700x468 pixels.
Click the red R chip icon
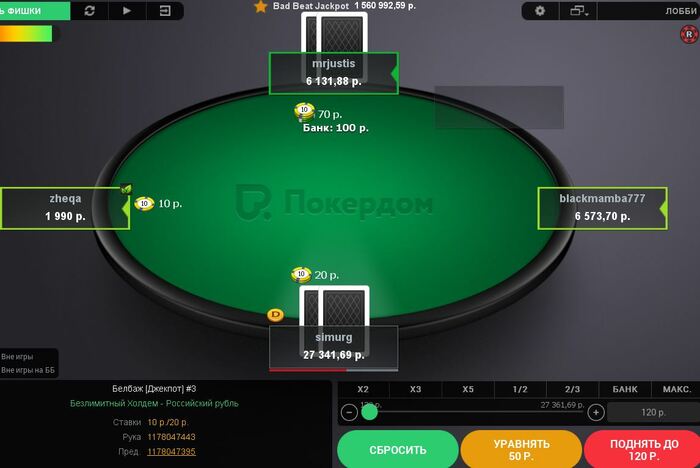pos(689,34)
